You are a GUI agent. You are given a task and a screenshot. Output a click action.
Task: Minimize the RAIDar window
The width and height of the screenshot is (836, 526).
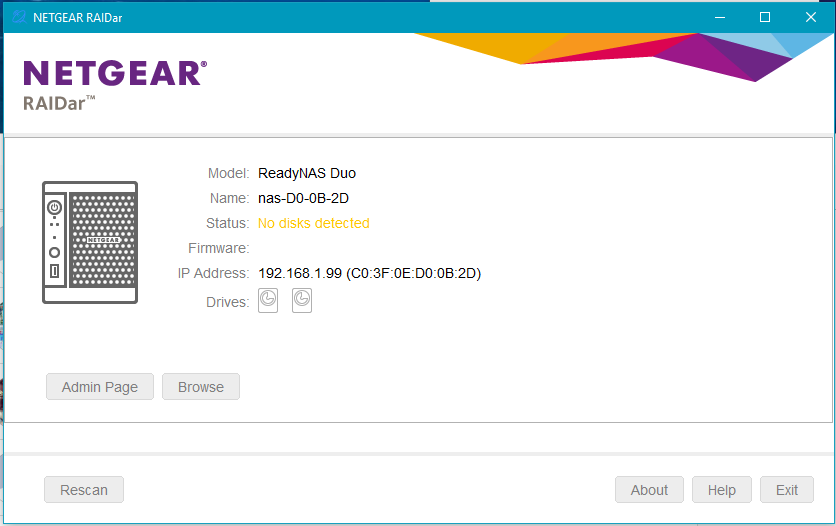tap(720, 17)
